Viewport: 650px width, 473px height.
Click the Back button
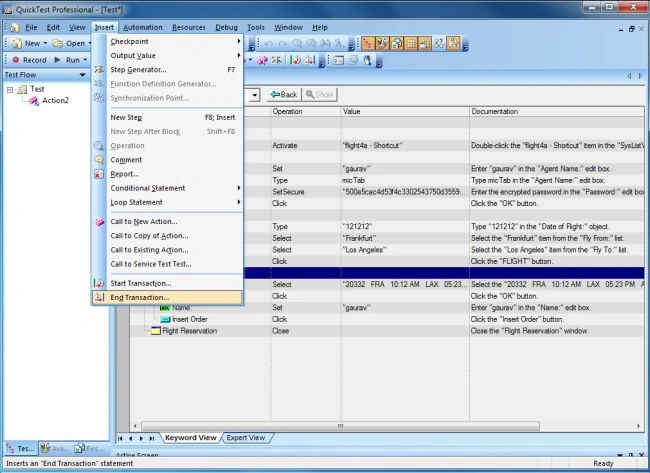click(x=284, y=95)
